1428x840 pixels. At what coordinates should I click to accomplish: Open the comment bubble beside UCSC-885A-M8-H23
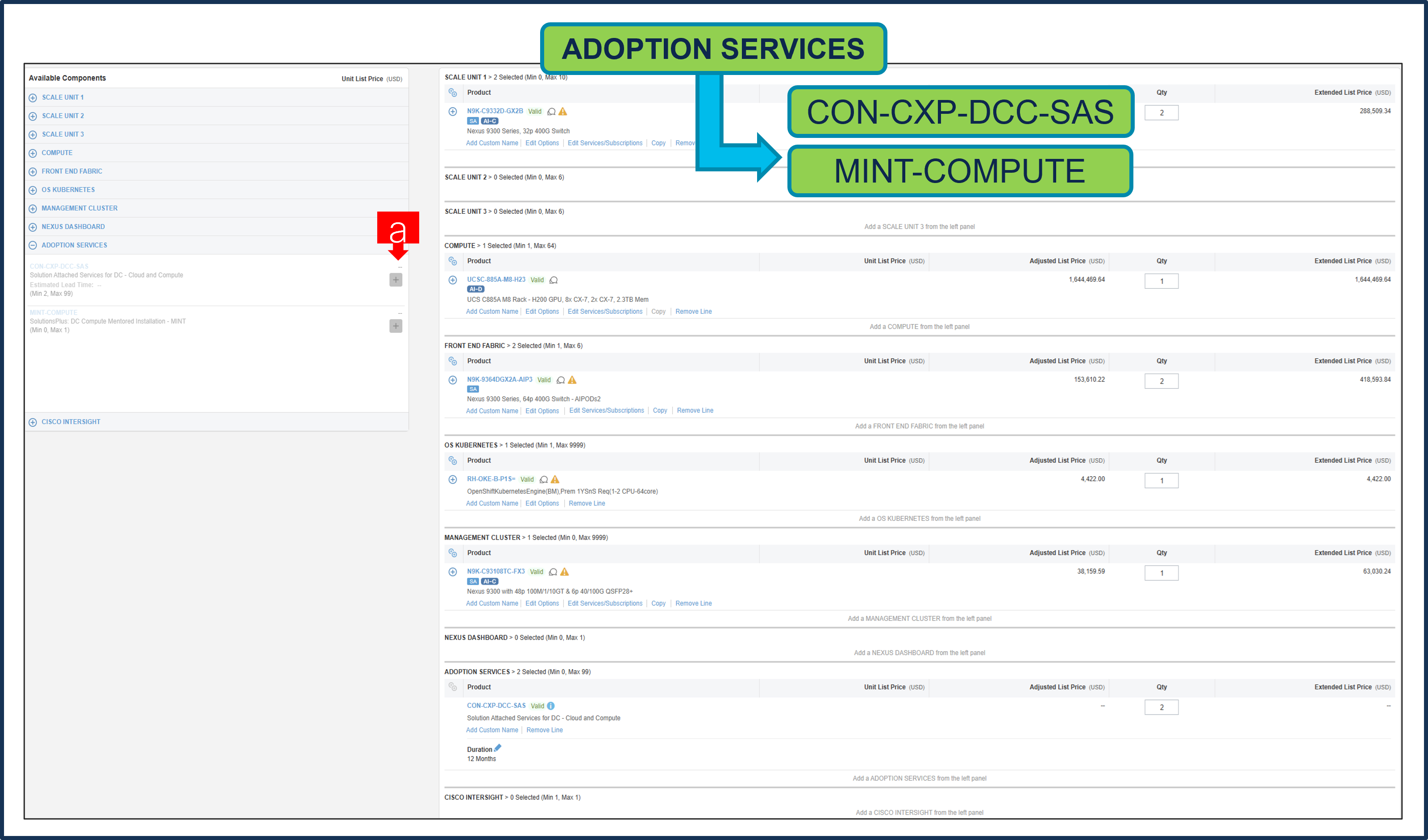click(554, 280)
